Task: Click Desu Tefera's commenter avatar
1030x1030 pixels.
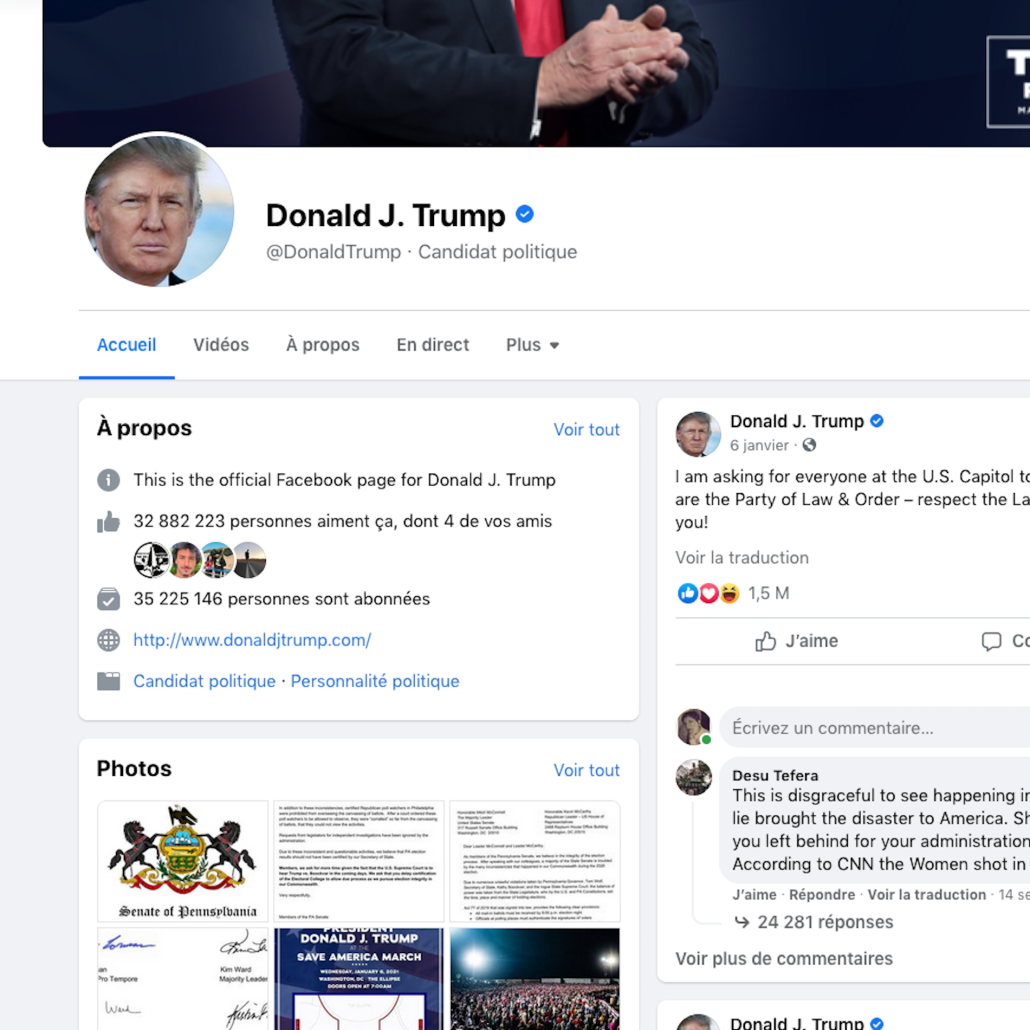Action: (x=694, y=777)
